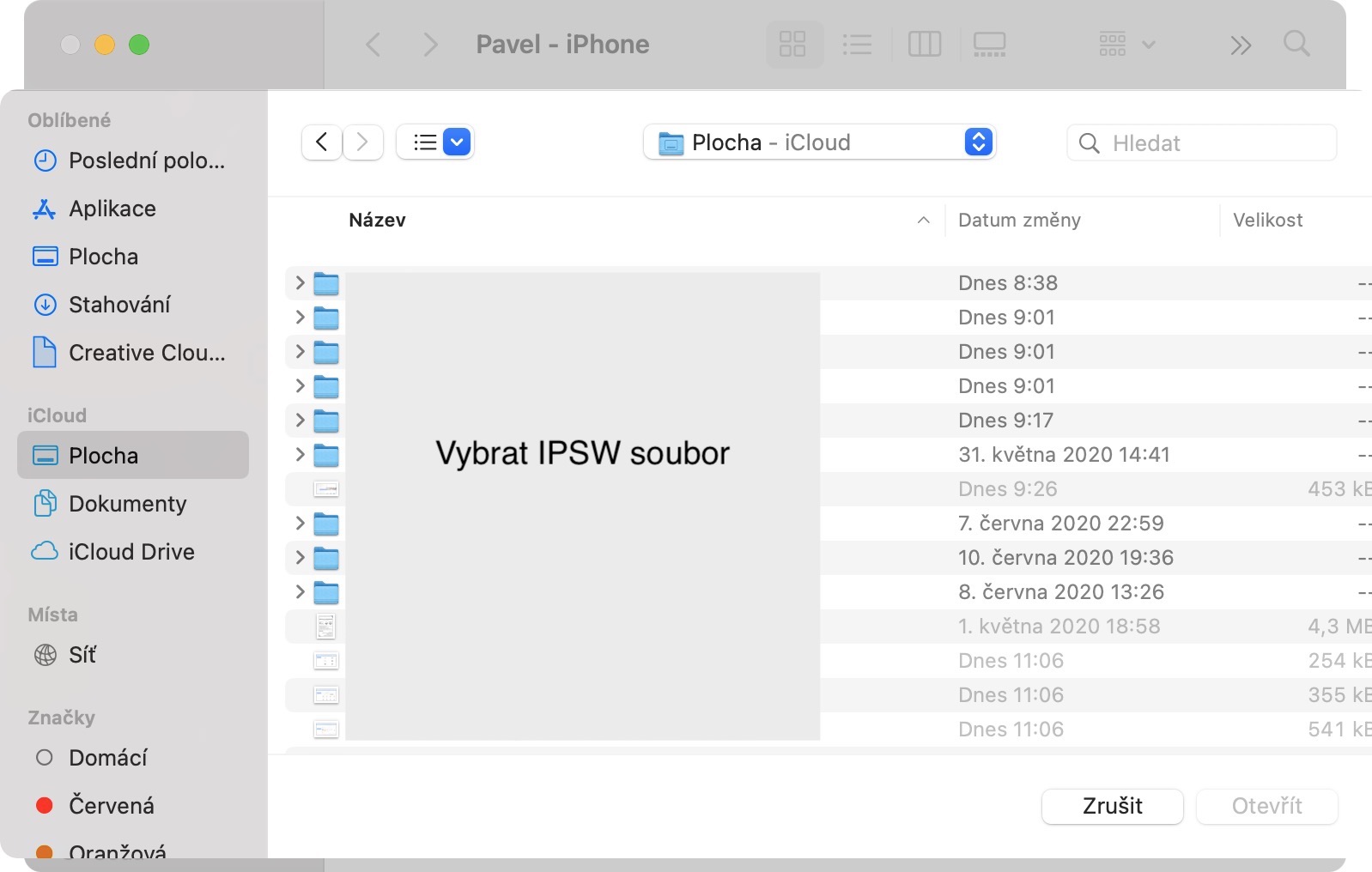Select Plocha under Oblíbené
The height and width of the screenshot is (872, 1372).
133,257
